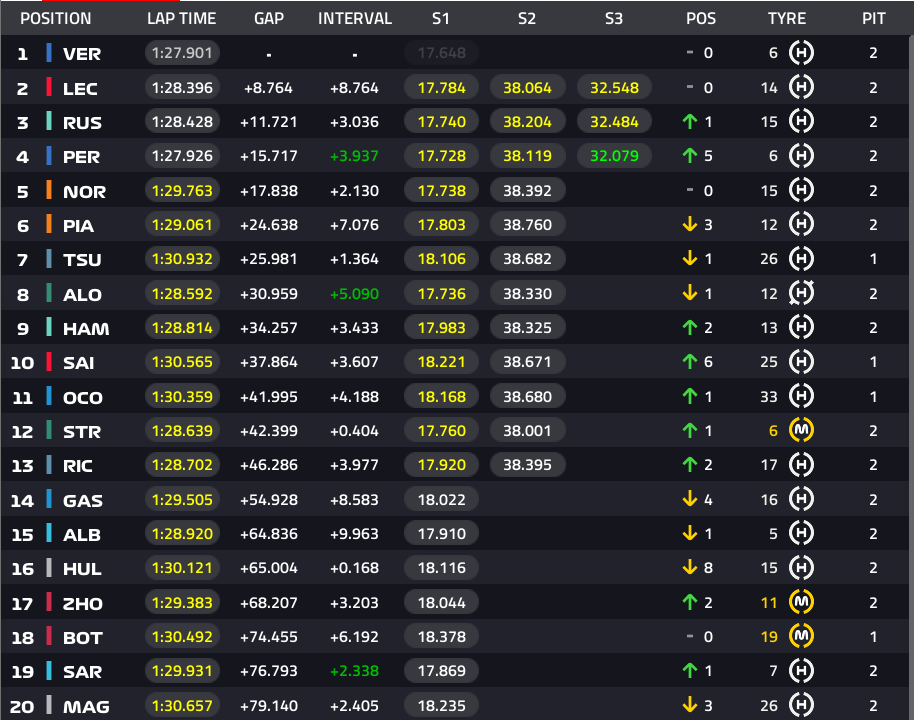This screenshot has height=720, width=914.
Task: Click ALO's hard tyre icon
Action: pyautogui.click(x=801, y=293)
